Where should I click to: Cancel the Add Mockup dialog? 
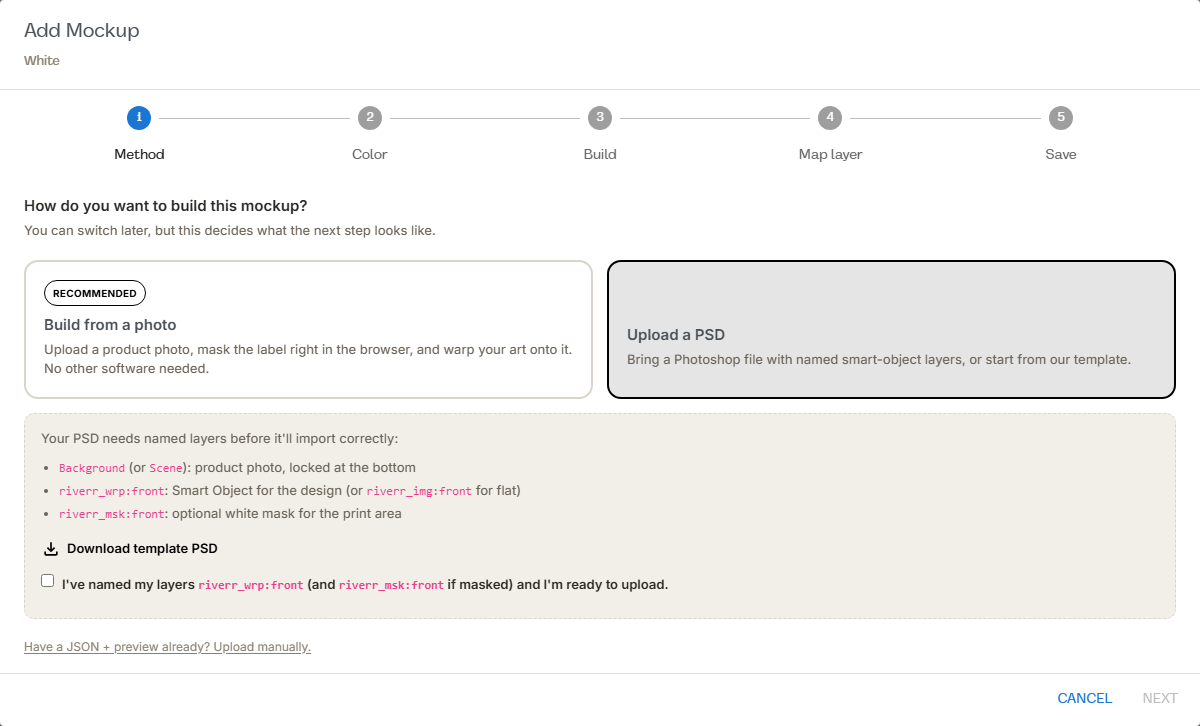tap(1085, 698)
